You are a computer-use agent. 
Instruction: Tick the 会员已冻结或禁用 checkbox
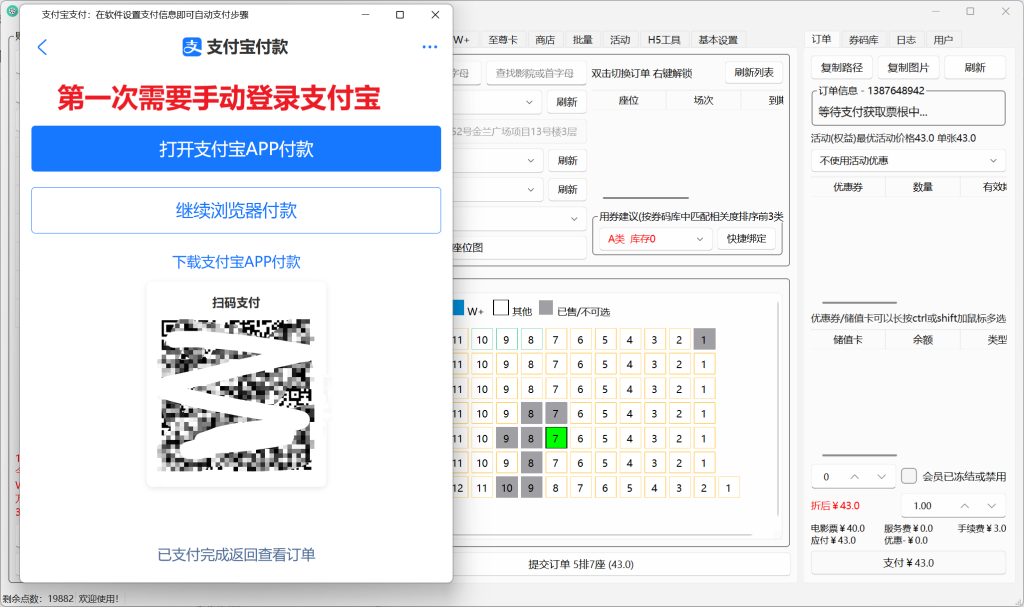pos(908,476)
